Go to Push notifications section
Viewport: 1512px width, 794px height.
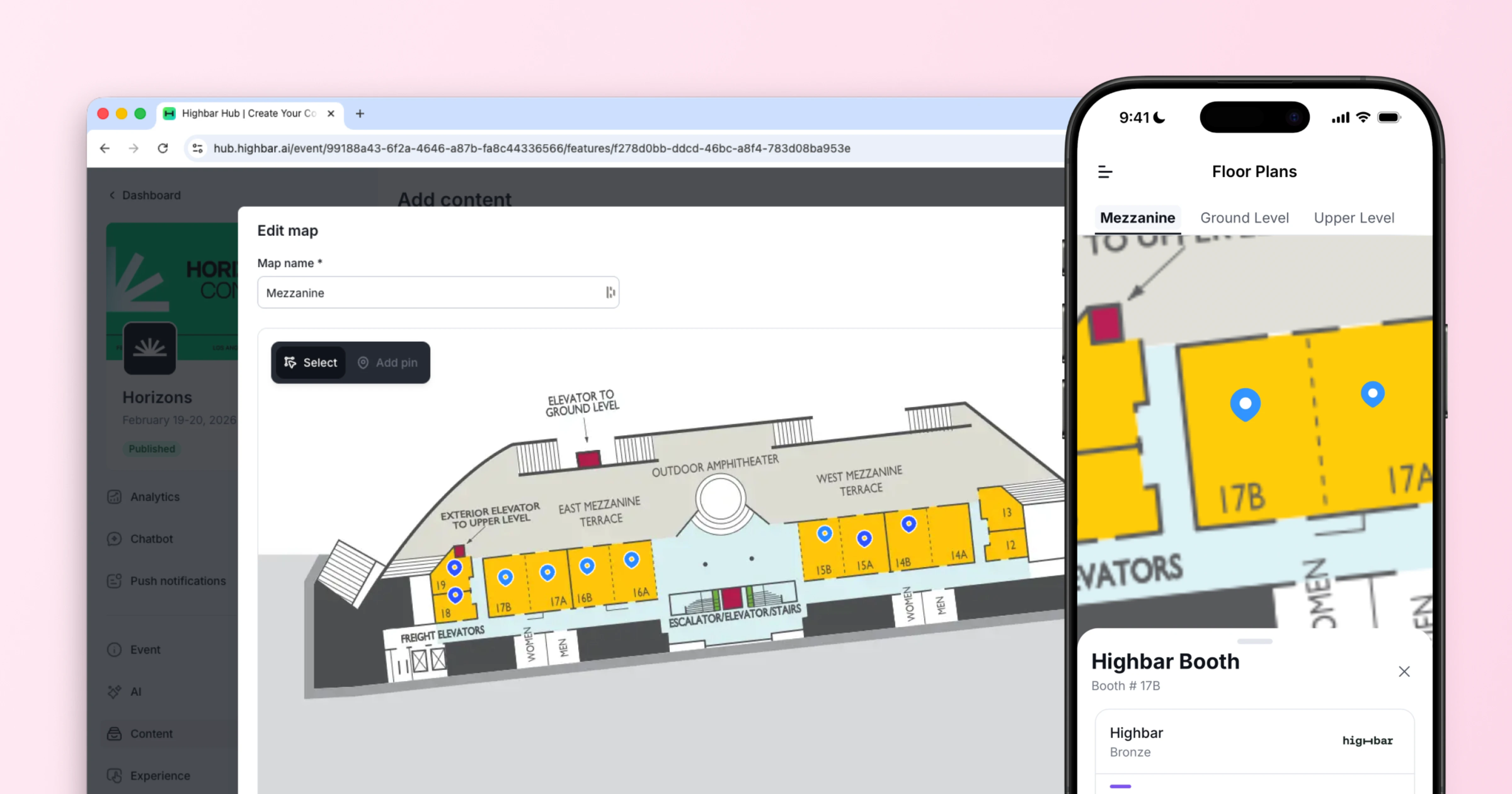(177, 581)
